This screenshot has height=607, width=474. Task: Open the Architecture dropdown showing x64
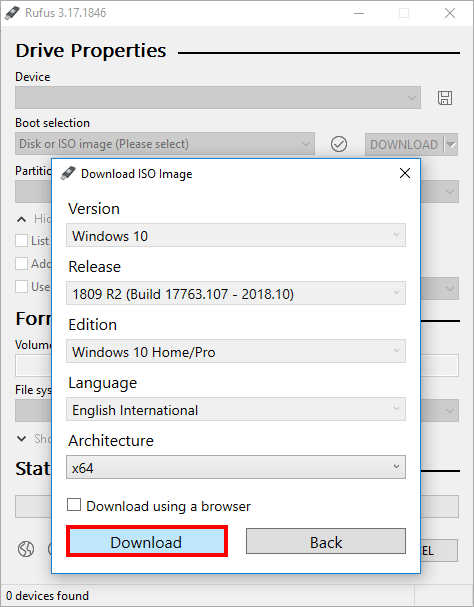pos(236,467)
